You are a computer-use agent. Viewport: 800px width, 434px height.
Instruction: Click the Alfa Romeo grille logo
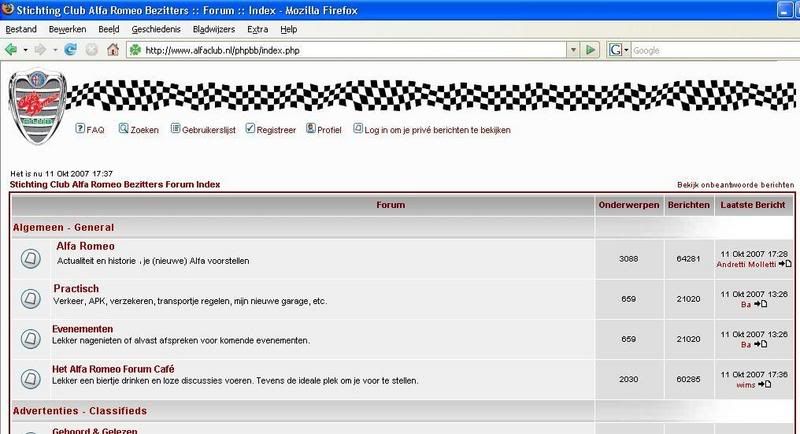[38, 107]
